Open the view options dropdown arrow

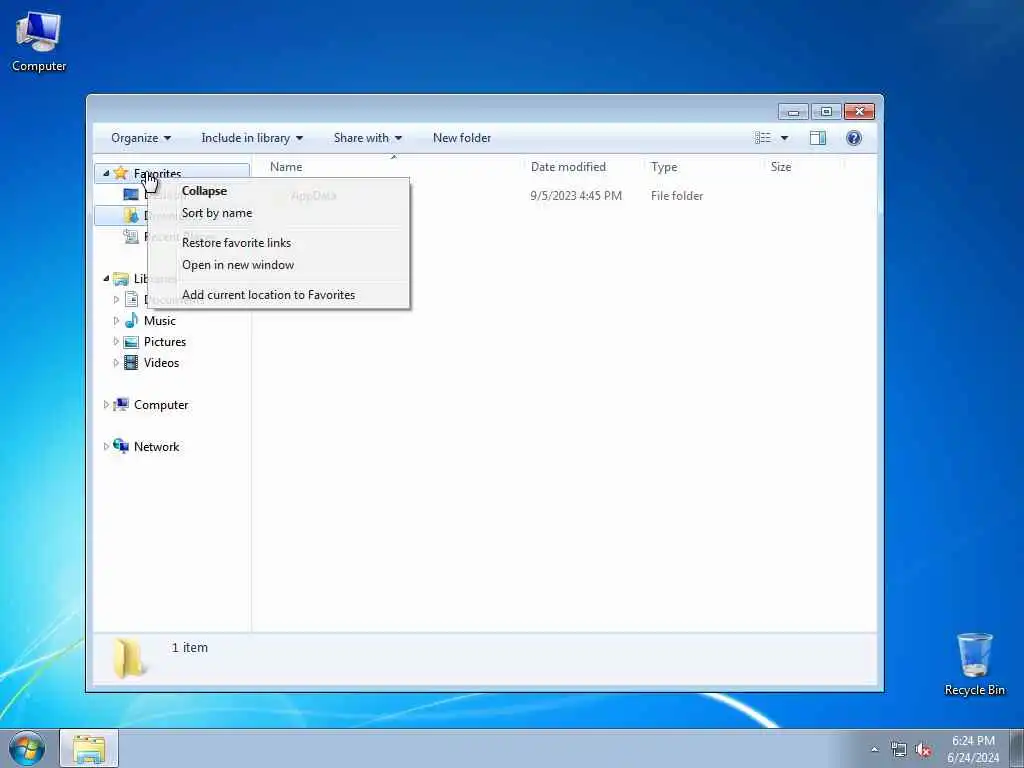point(784,138)
